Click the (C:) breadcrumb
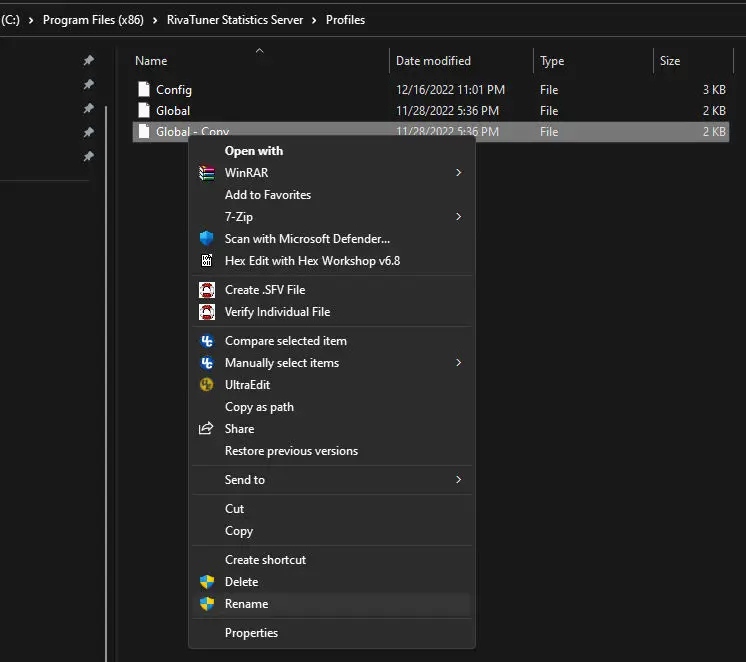Screen dimensions: 746x662 pos(10,20)
